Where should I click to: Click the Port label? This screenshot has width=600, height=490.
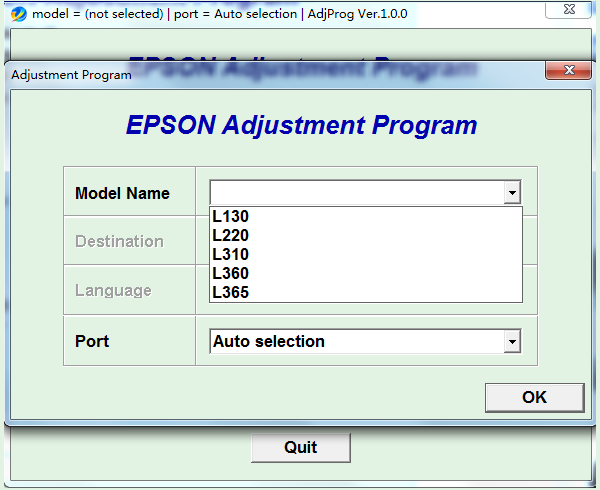click(x=92, y=341)
